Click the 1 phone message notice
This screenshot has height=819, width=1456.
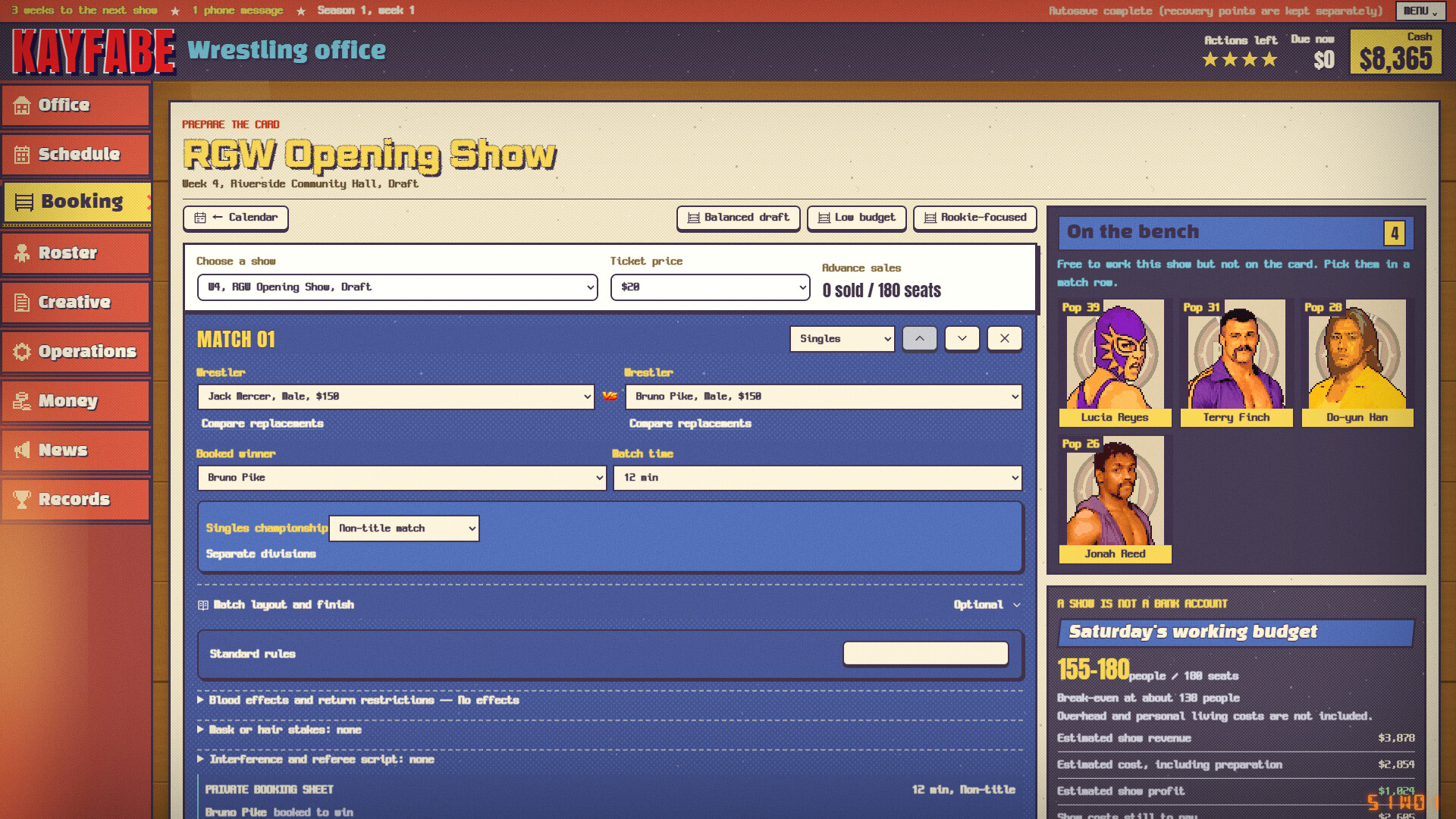point(237,11)
